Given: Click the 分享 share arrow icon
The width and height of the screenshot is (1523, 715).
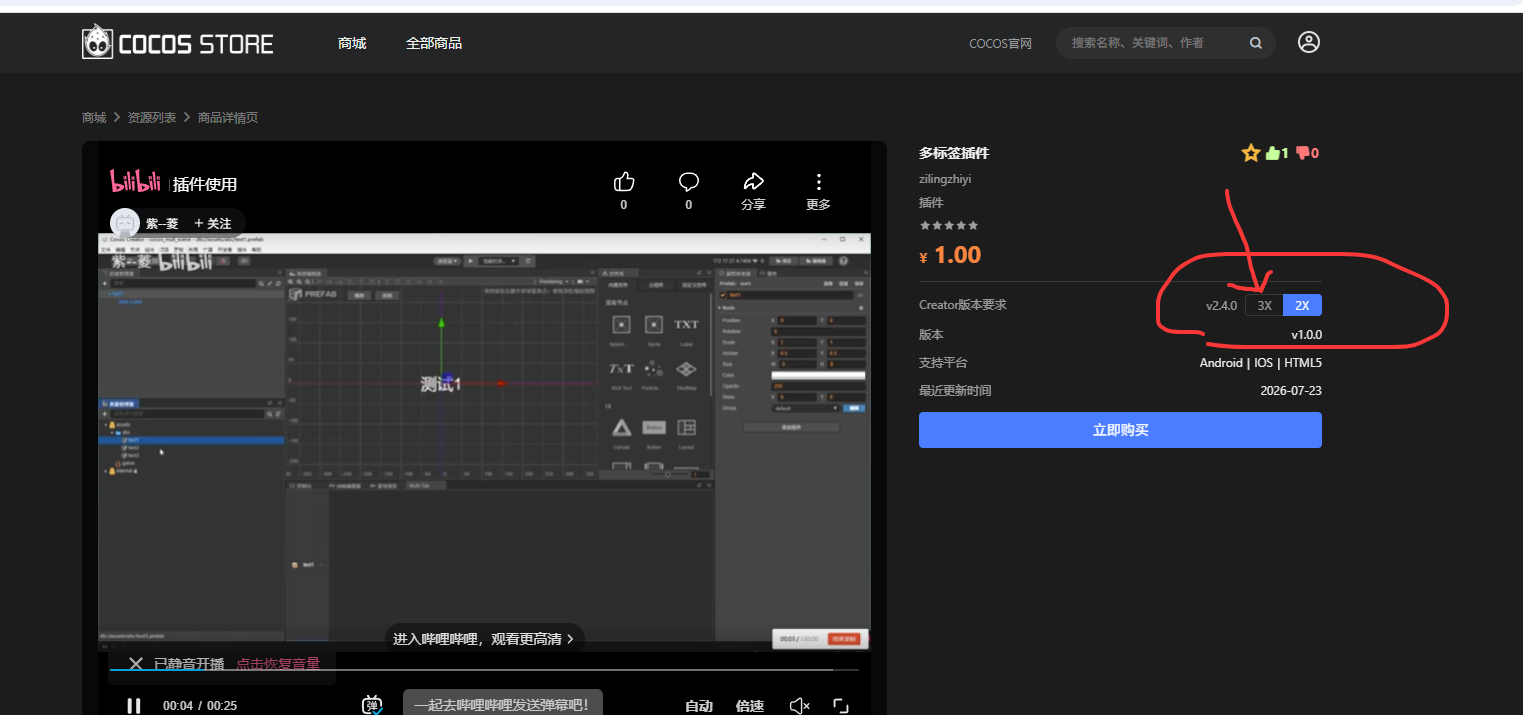Looking at the screenshot, I should point(753,181).
